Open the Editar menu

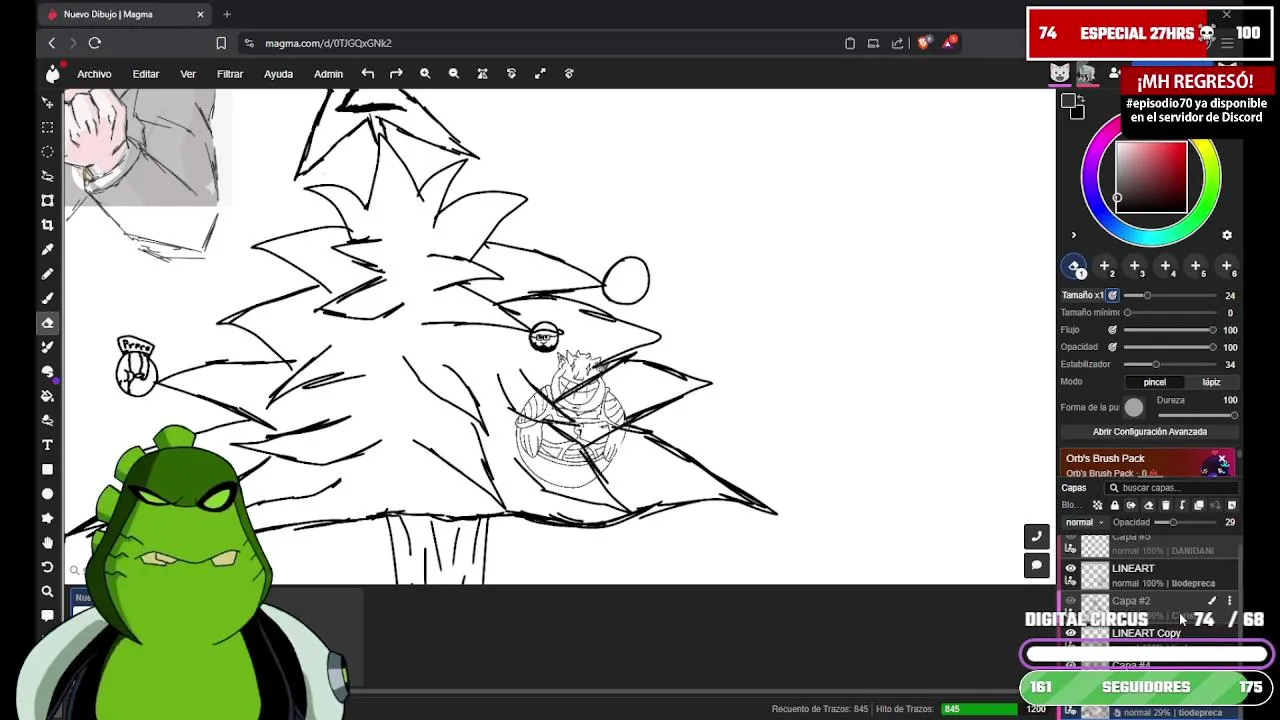[x=146, y=74]
